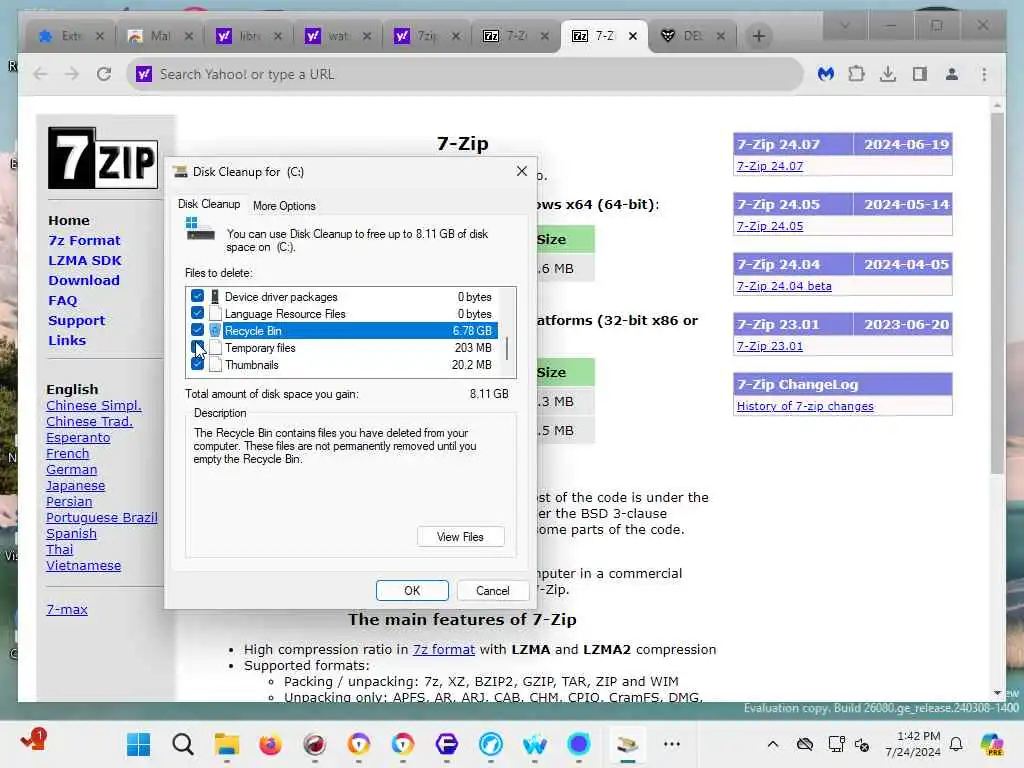Click the browser back arrow
1024x768 pixels.
[40, 74]
